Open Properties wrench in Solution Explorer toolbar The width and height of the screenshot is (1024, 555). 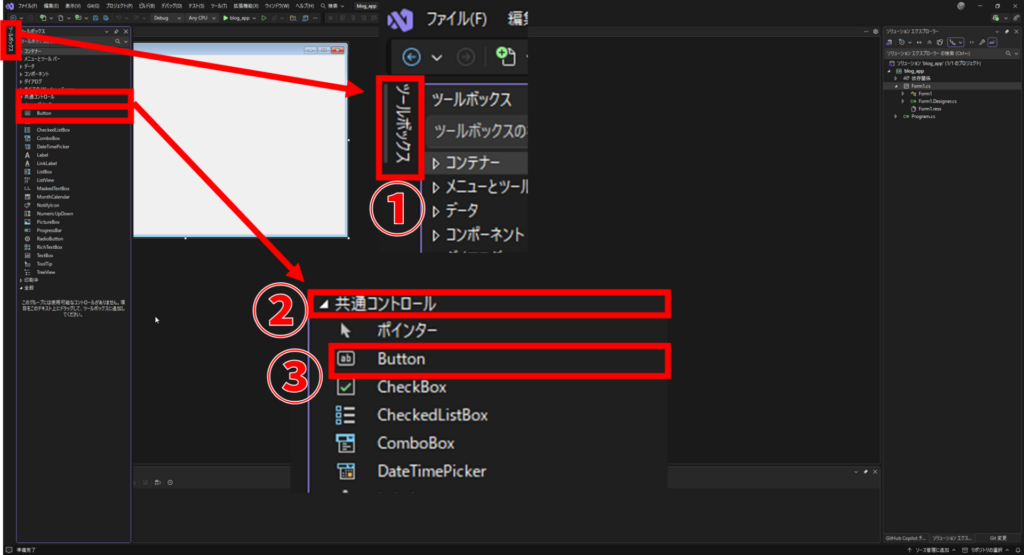pos(982,42)
